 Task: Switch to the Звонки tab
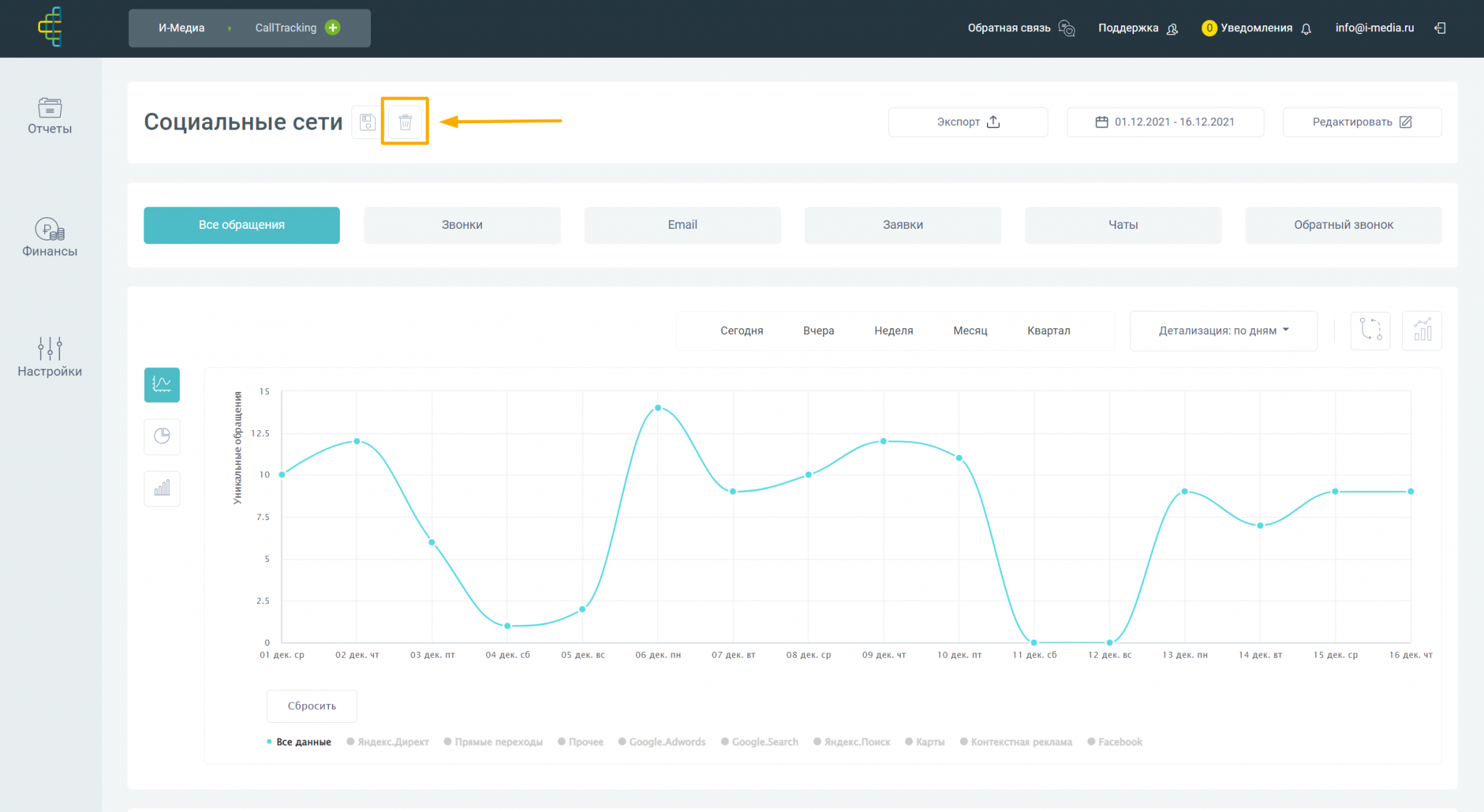[462, 225]
